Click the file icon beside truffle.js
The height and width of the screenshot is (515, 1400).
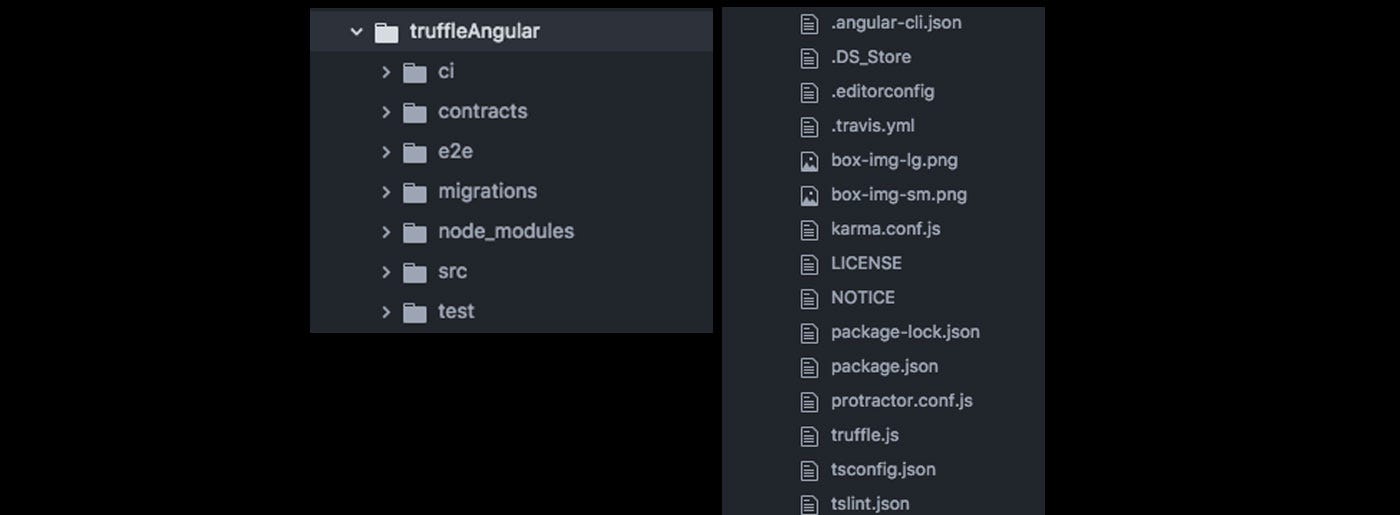(x=810, y=436)
